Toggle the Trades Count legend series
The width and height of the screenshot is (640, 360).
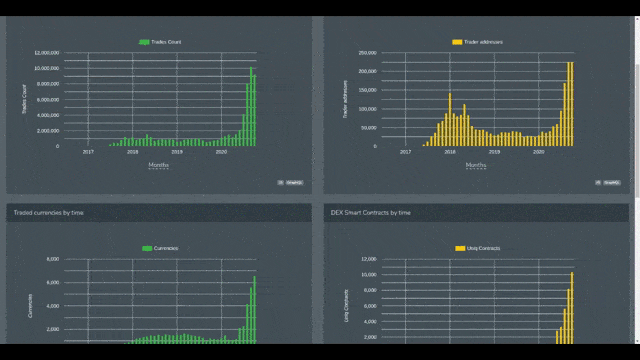coord(160,42)
